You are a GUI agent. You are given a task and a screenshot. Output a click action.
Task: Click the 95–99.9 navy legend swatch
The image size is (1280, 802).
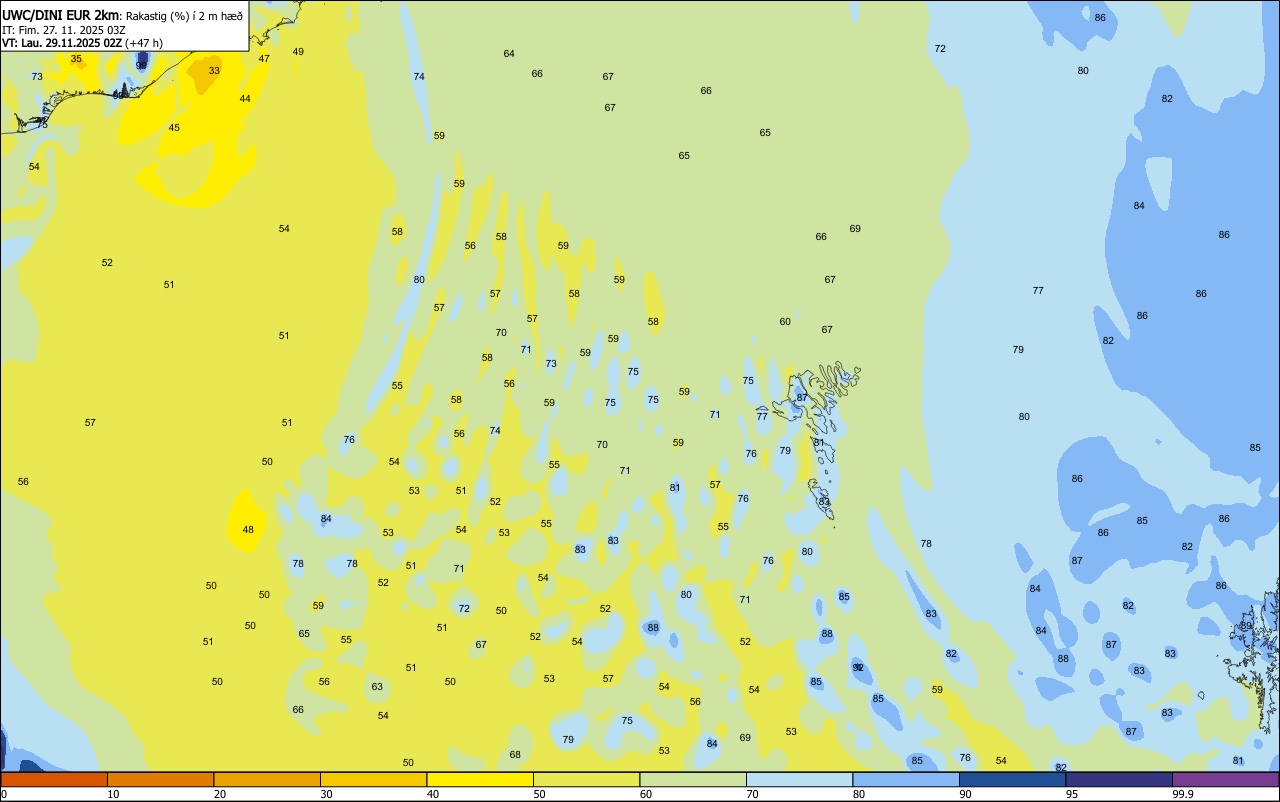click(1119, 779)
